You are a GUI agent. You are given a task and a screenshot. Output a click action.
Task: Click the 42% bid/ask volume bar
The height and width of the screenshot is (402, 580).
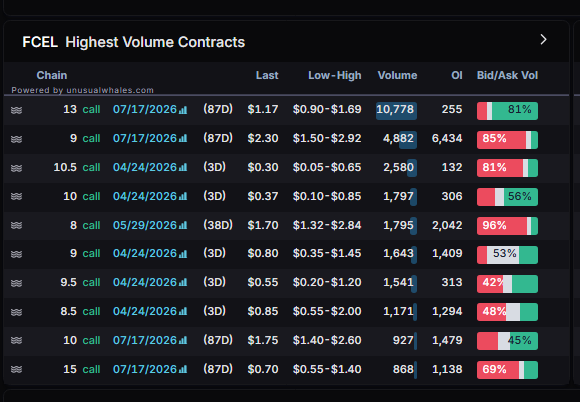coord(507,283)
